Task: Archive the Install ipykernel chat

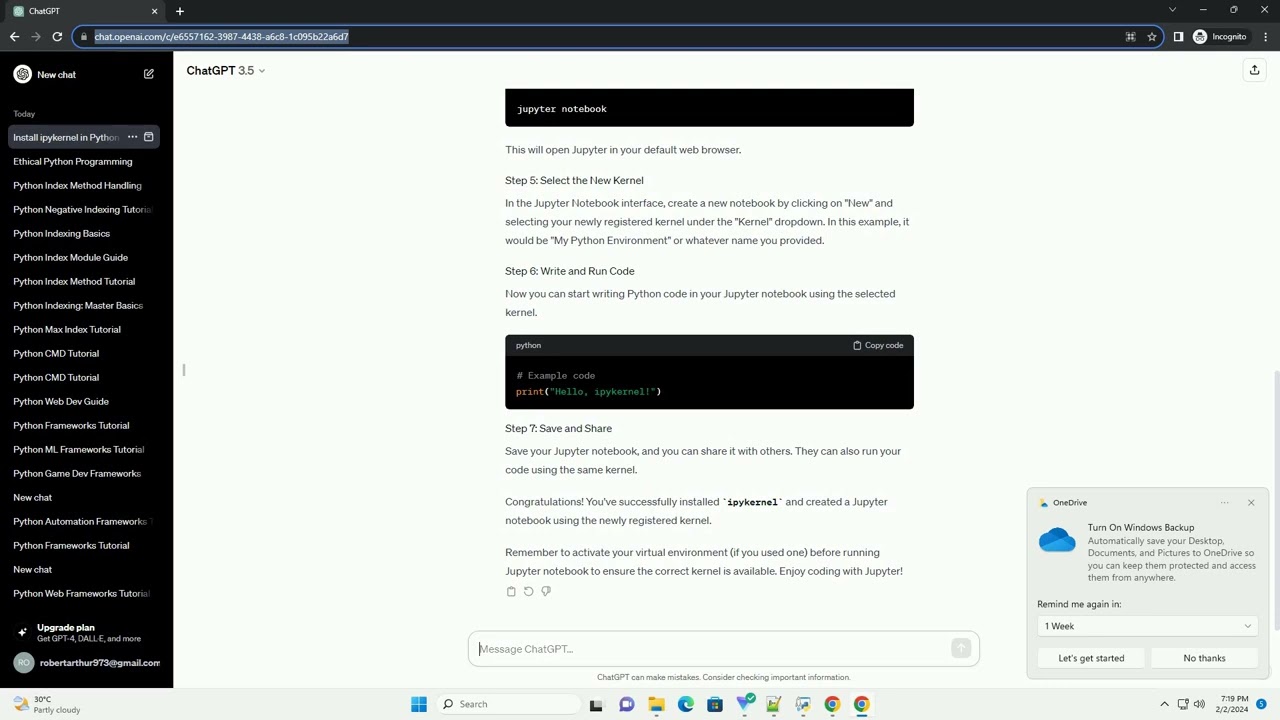Action: tap(149, 137)
